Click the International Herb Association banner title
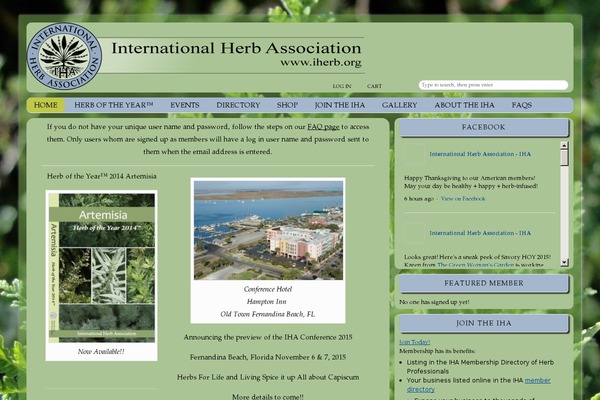This screenshot has height=400, width=600. pyautogui.click(x=236, y=48)
